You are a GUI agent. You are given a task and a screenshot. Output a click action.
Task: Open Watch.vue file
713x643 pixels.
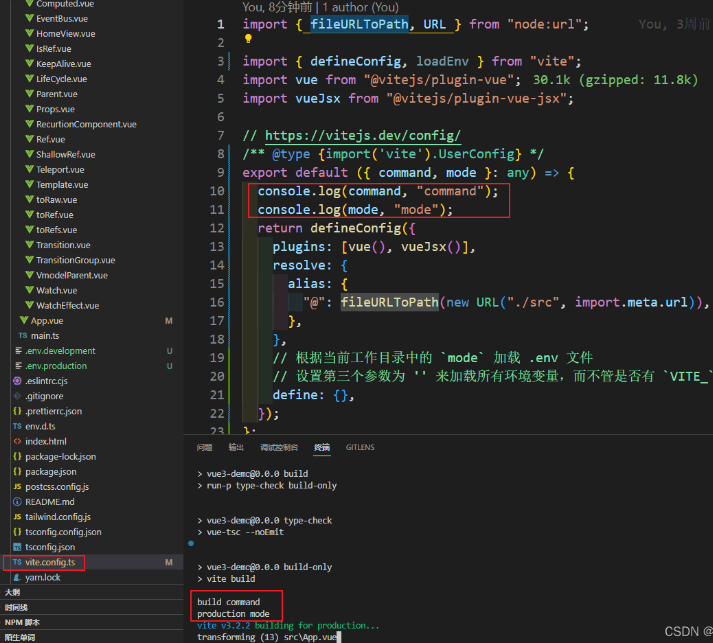[x=56, y=290]
